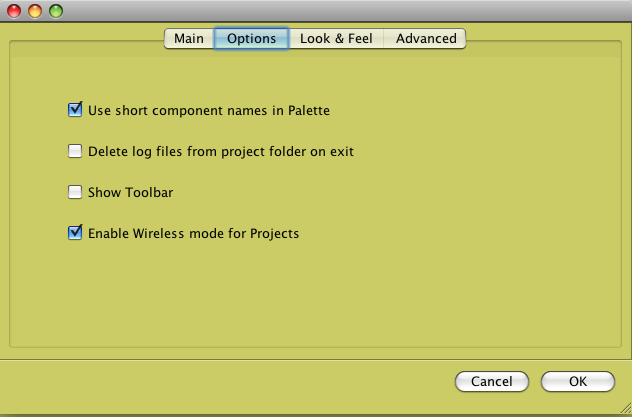Go to the Advanced tab
632x417 pixels.
tap(425, 39)
